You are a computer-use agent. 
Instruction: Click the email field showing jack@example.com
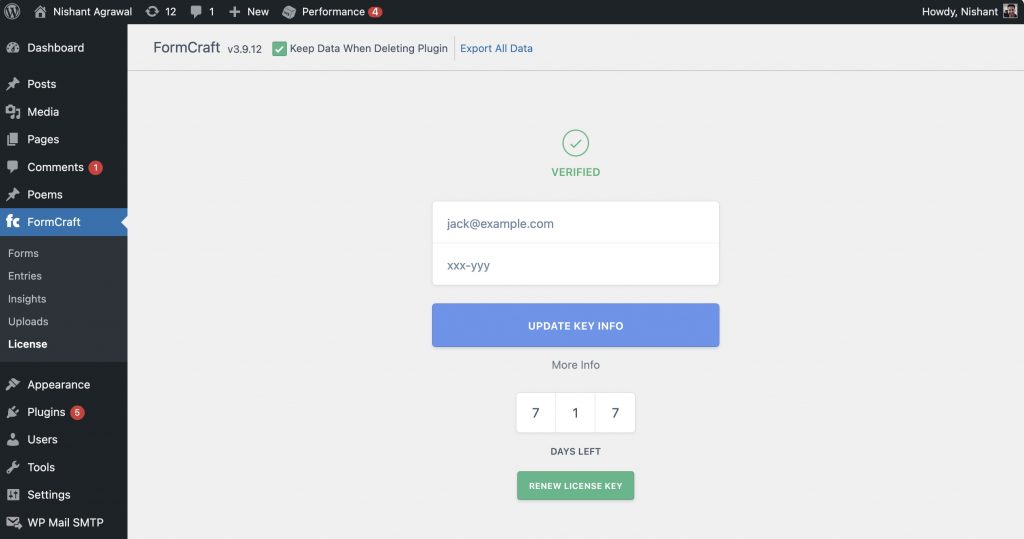point(575,224)
